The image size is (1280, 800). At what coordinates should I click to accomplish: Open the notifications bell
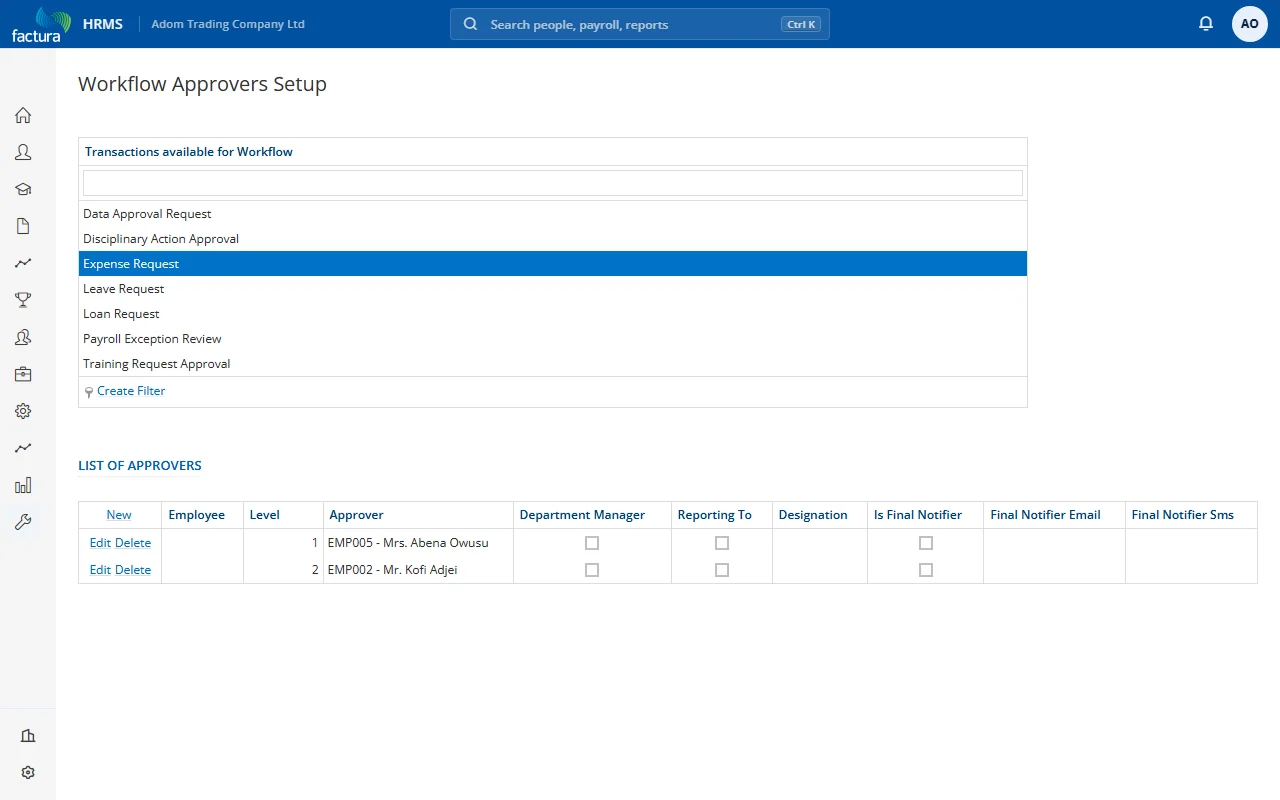pos(1206,24)
